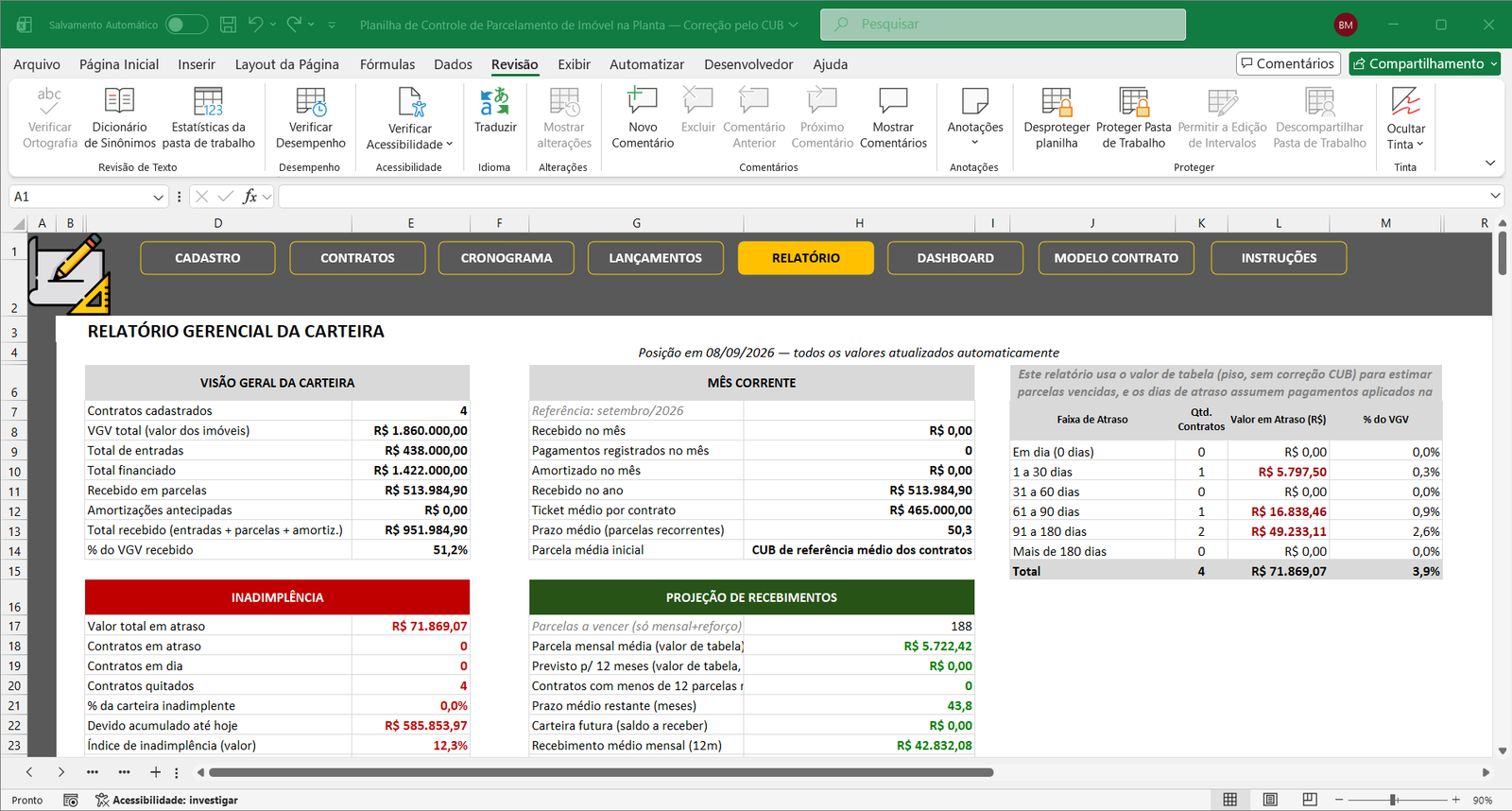Viewport: 1512px width, 811px height.
Task: Open the Traduzir tool
Action: pos(495,111)
